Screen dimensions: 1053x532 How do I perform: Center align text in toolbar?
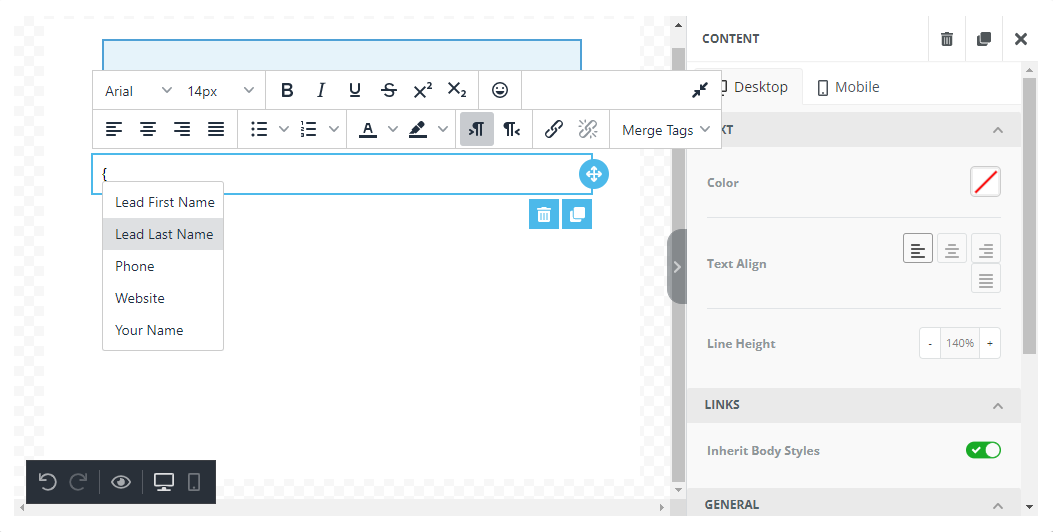(148, 129)
